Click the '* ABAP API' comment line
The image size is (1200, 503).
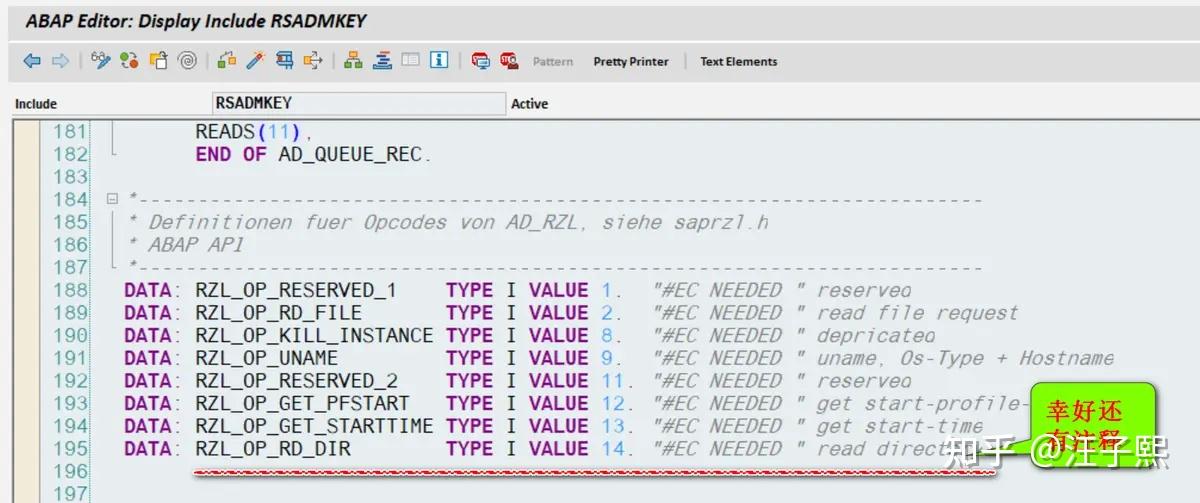click(187, 245)
